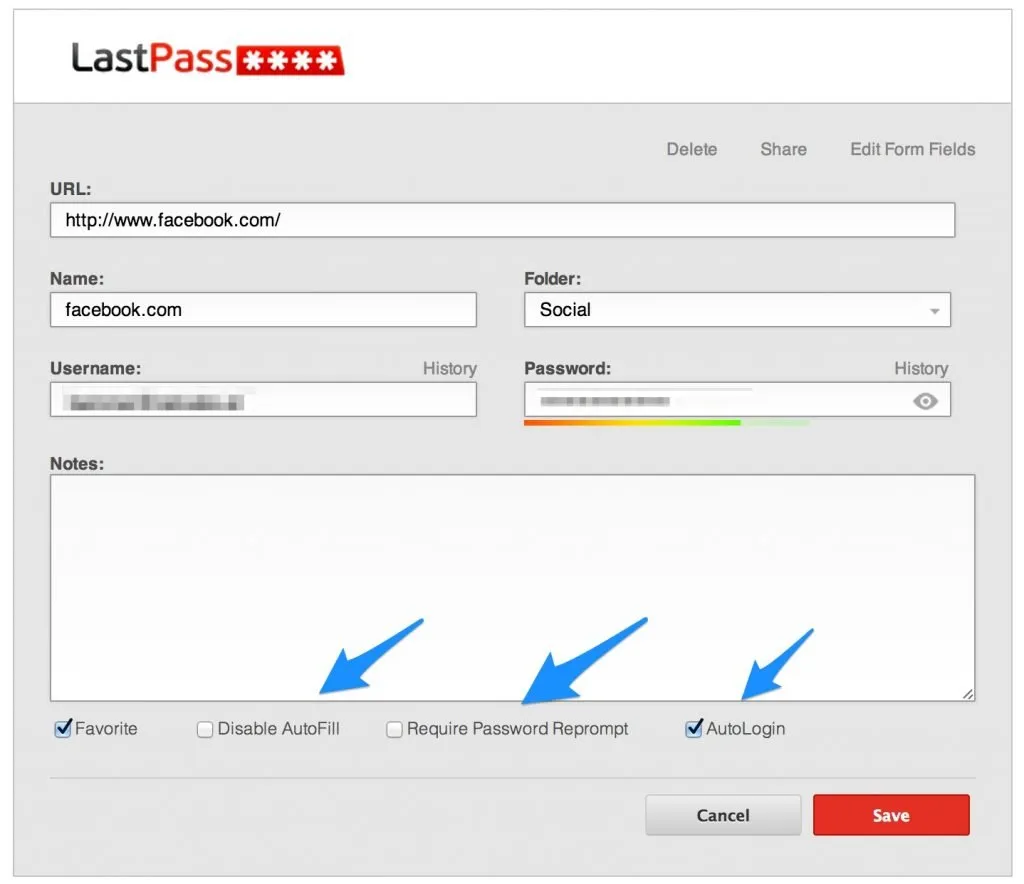Screen dimensions: 1024x884
Task: View Username History
Action: [449, 368]
